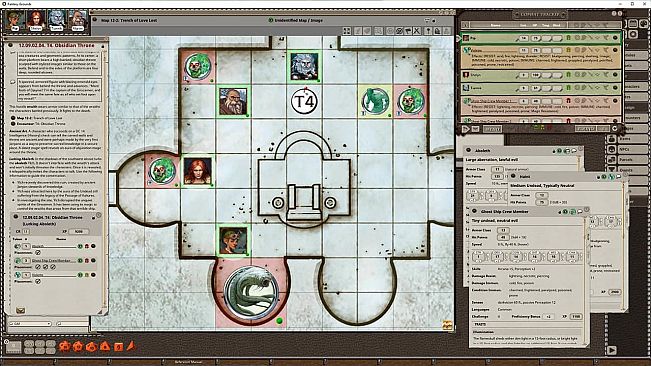Expand Pip's targeting section in Combat Tracker

tap(577, 38)
